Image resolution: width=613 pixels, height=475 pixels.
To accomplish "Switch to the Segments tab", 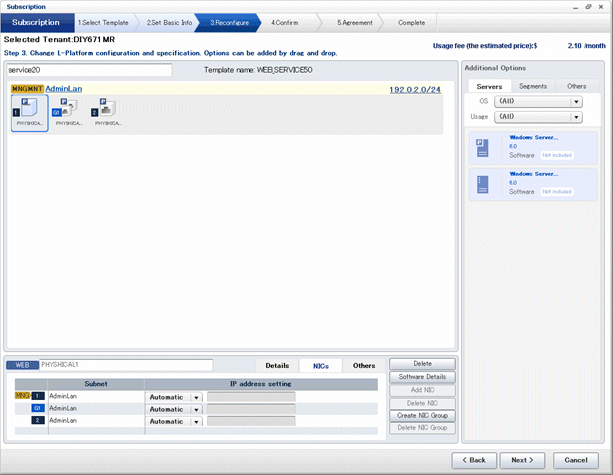I will 532,86.
